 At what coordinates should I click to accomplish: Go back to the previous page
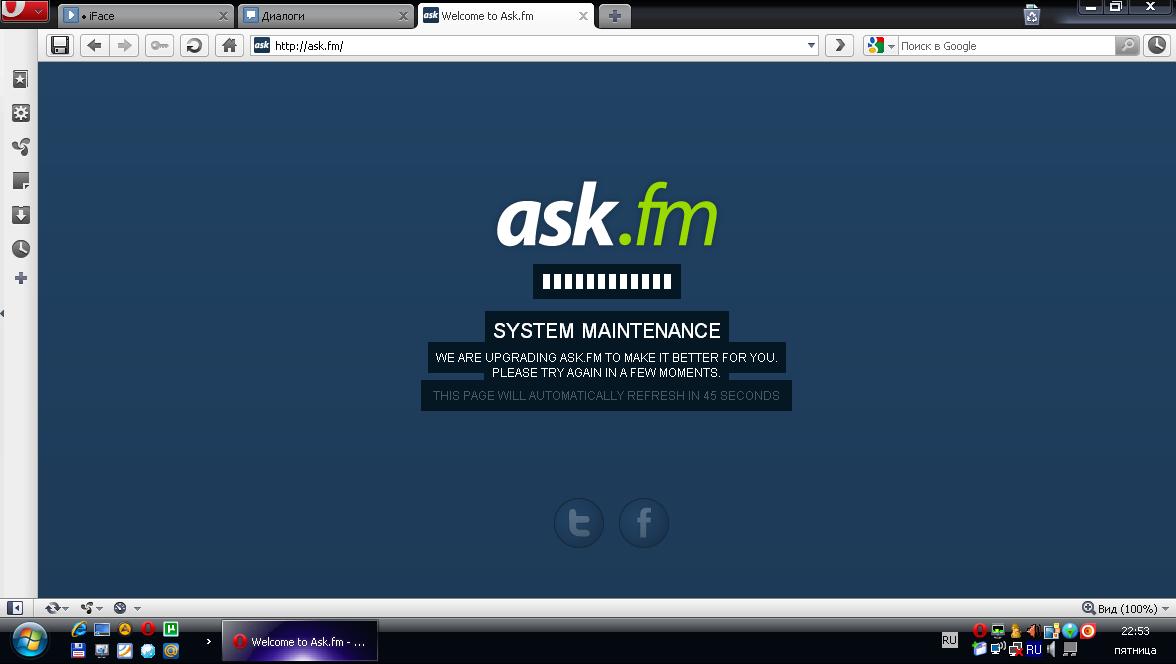click(94, 46)
